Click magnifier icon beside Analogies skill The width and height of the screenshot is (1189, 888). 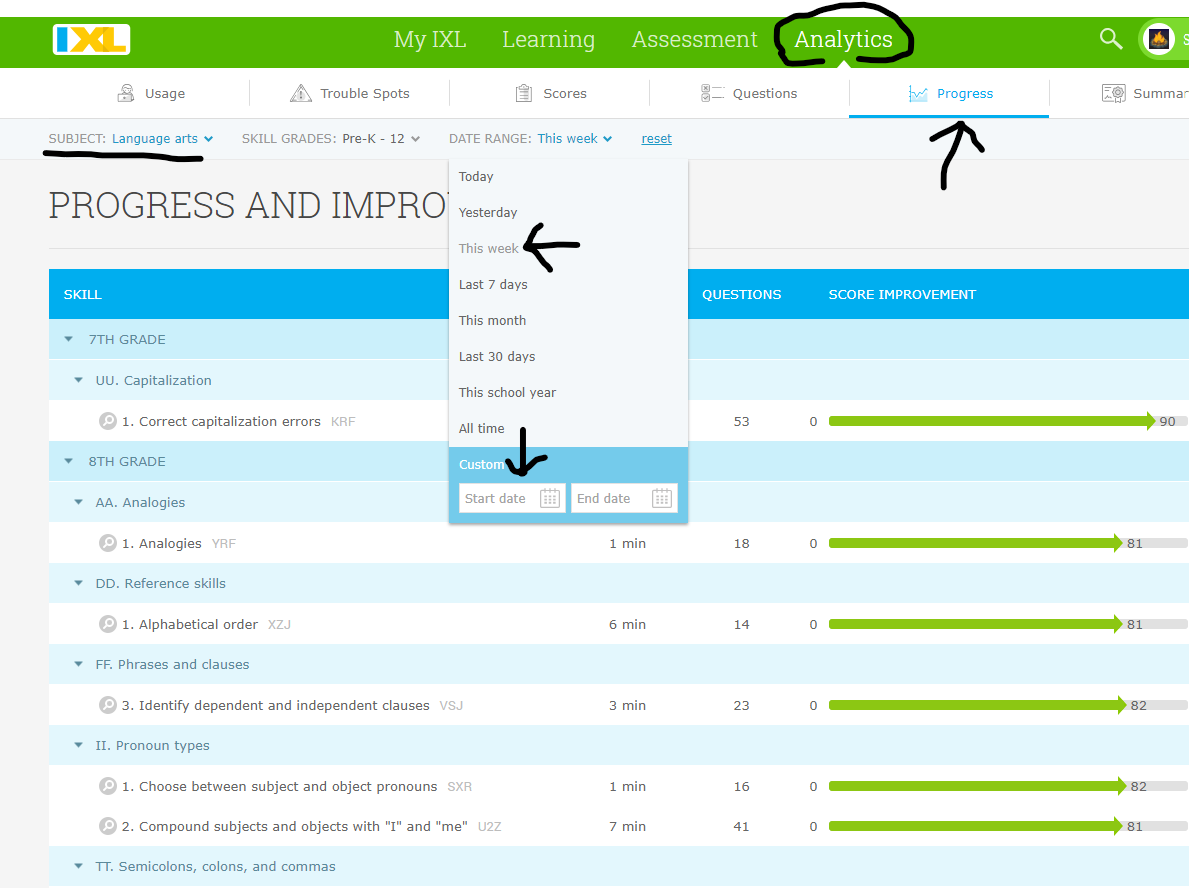point(108,543)
